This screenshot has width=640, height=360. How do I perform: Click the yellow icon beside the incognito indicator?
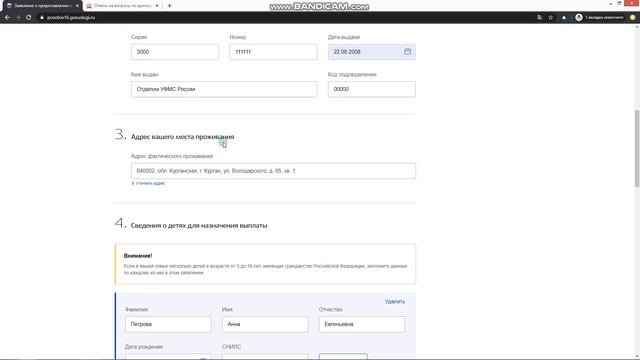point(633,18)
